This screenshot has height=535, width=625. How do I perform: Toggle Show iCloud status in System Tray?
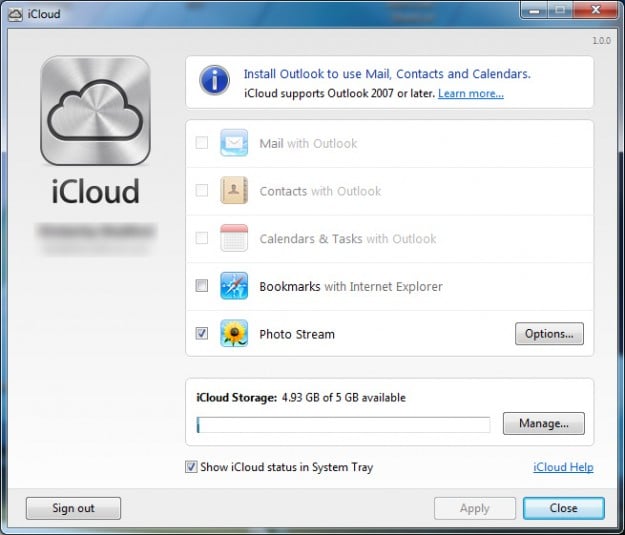(x=191, y=467)
